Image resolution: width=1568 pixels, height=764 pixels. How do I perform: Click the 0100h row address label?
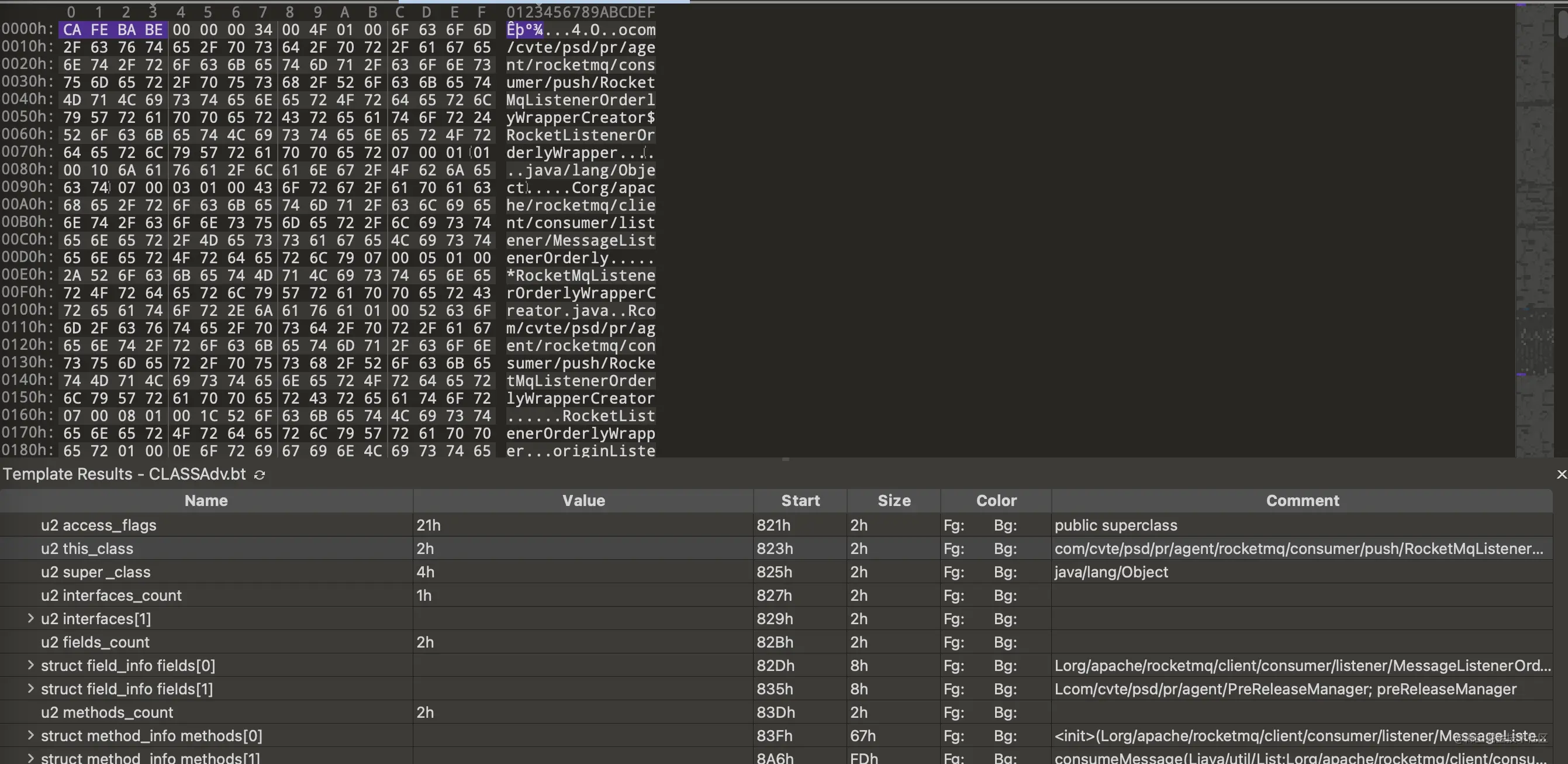click(27, 309)
